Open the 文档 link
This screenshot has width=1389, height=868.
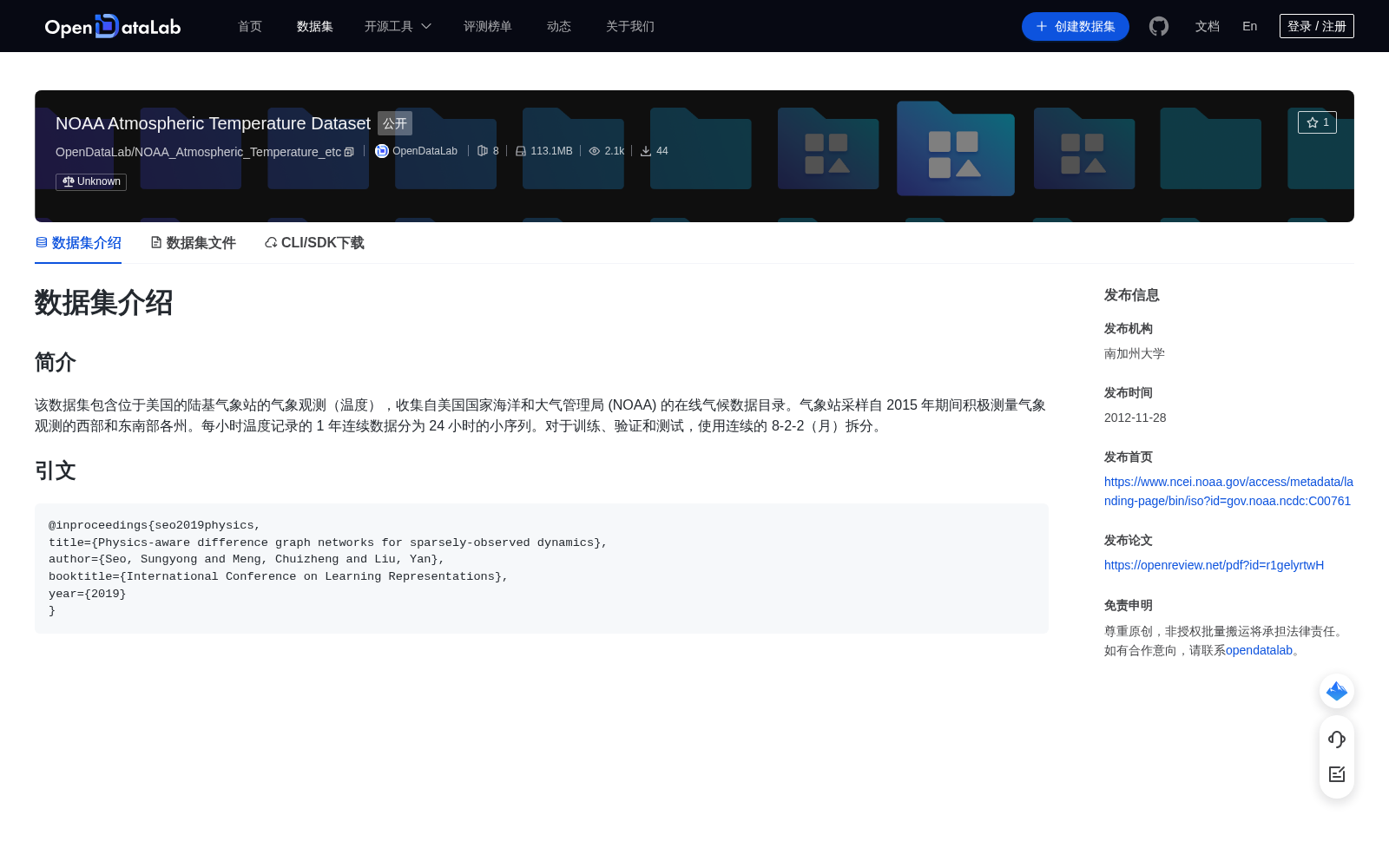click(1208, 26)
